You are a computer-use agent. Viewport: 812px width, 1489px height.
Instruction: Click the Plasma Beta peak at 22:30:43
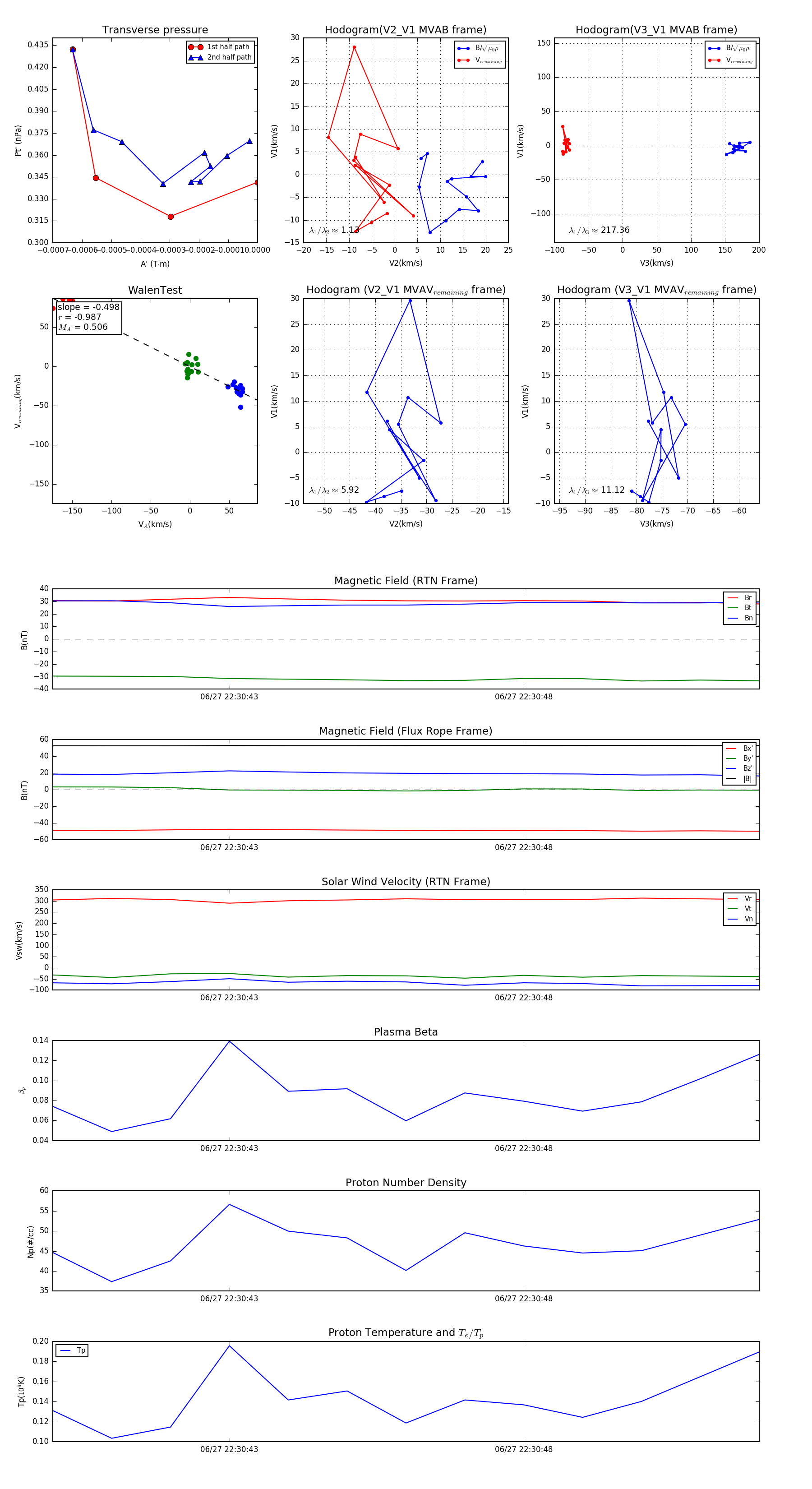coord(230,1041)
